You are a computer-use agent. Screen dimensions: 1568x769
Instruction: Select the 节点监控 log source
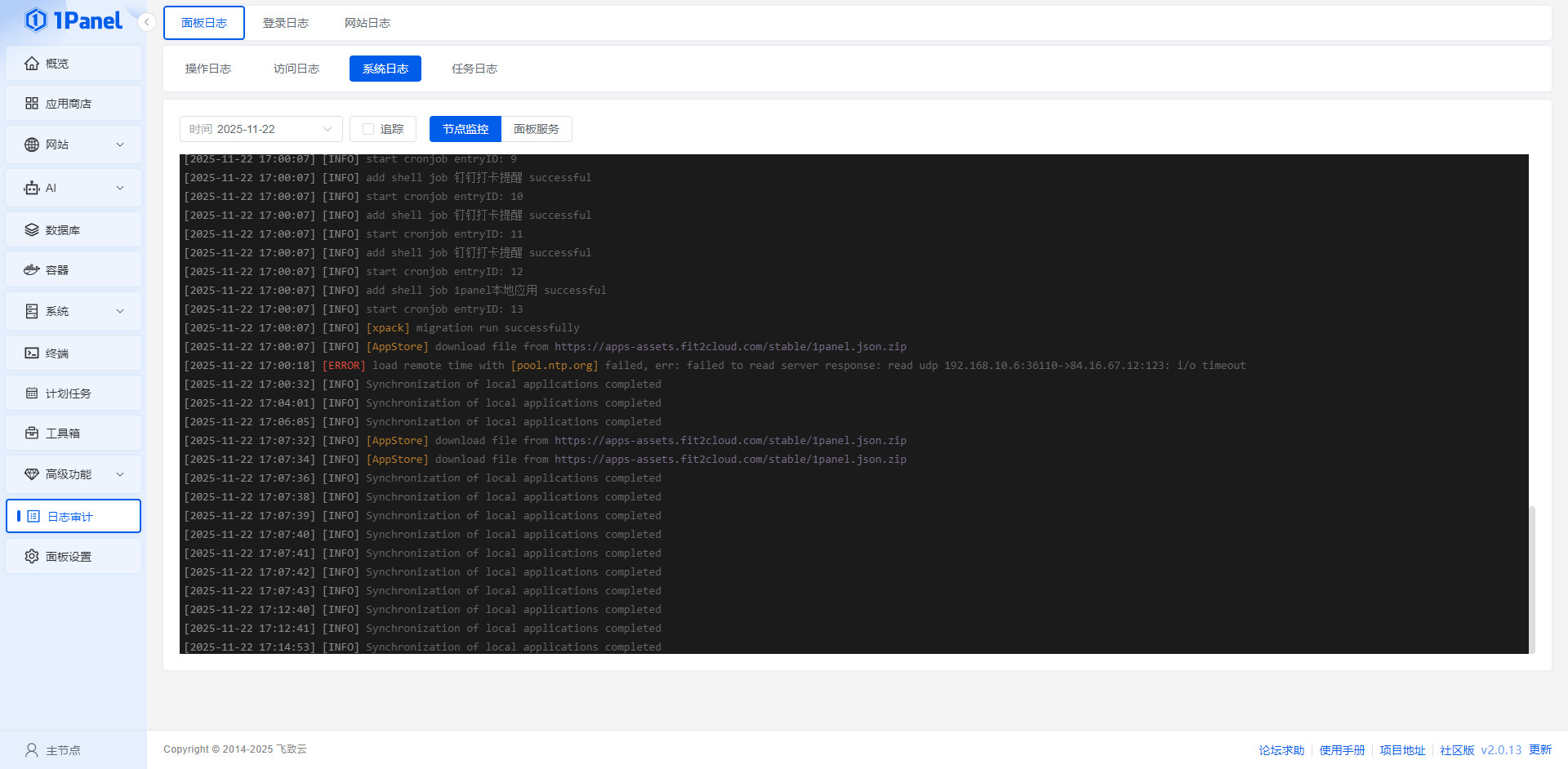pyautogui.click(x=465, y=129)
